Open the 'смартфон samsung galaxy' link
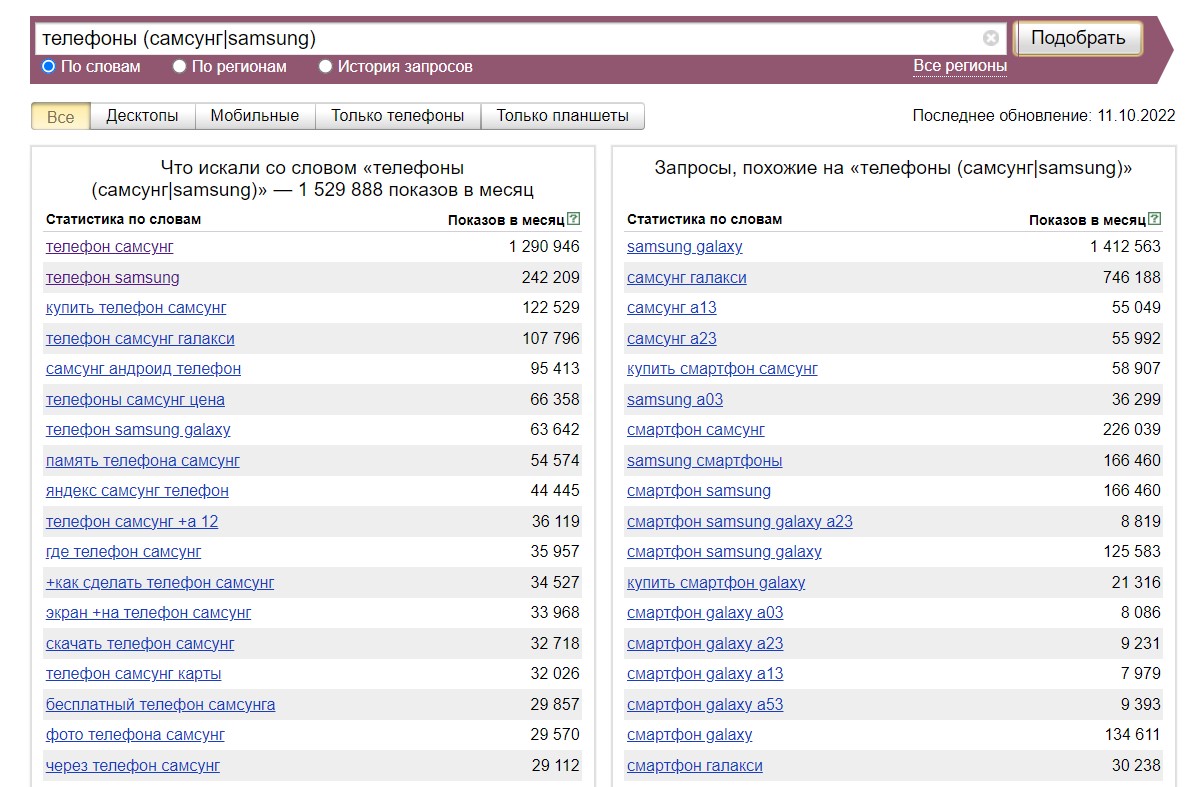 click(x=724, y=552)
